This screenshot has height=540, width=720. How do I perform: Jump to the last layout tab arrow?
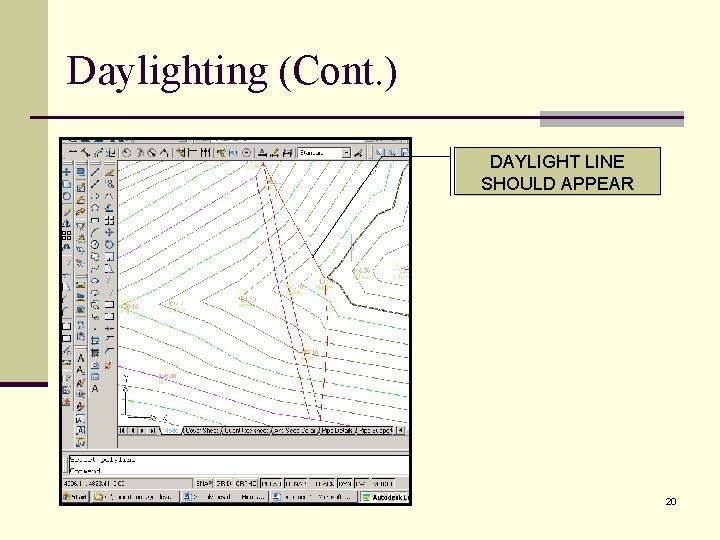(152, 431)
